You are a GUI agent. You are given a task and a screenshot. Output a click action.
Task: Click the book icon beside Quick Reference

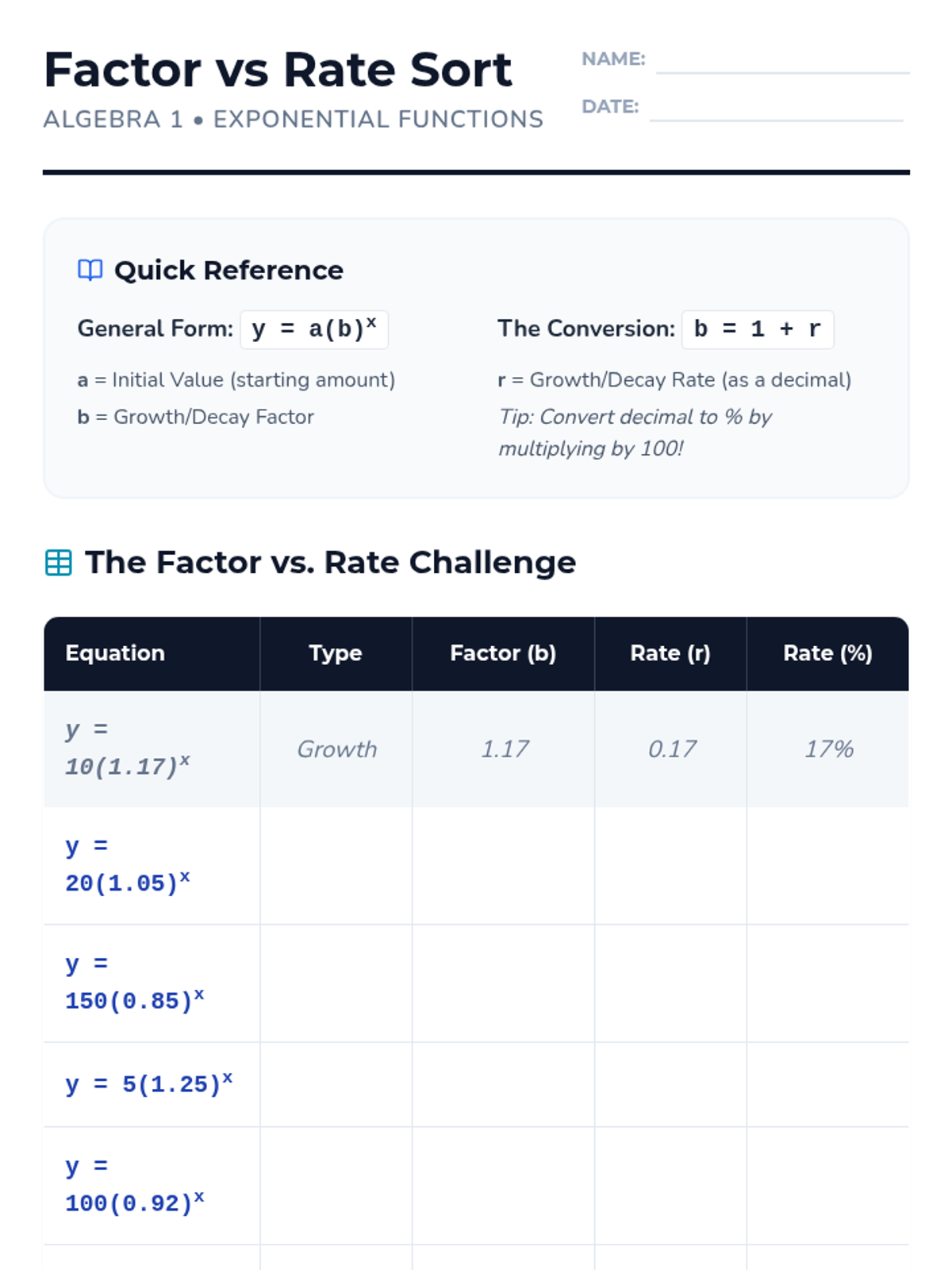(90, 270)
